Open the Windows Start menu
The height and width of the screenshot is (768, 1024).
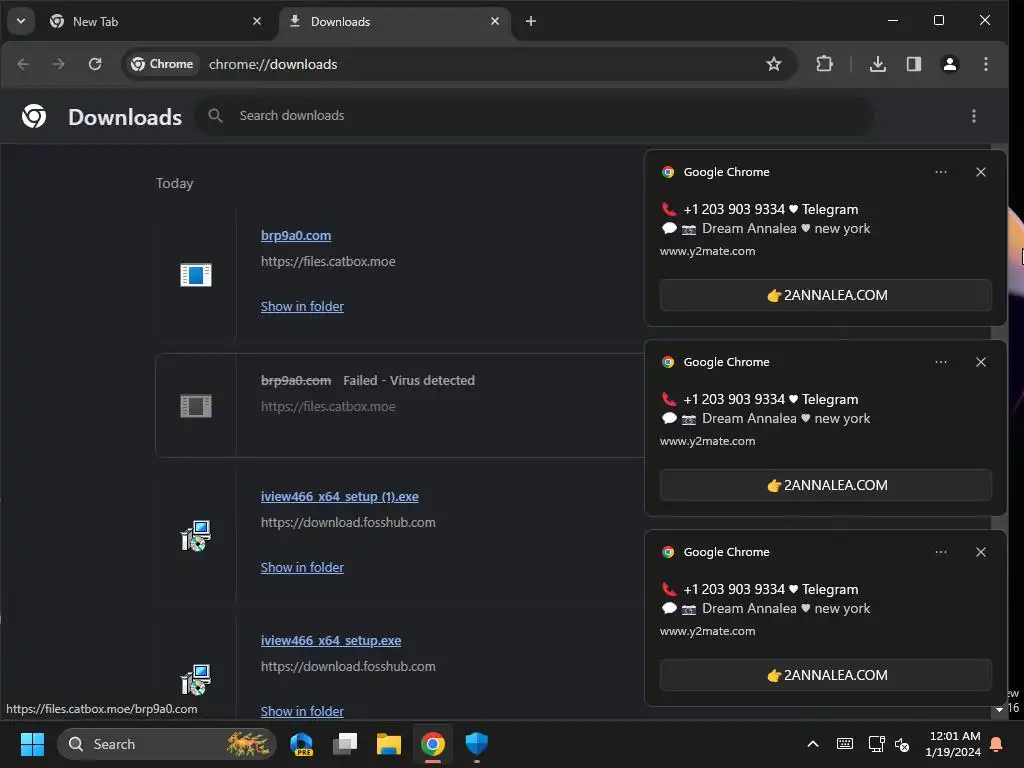[32, 744]
